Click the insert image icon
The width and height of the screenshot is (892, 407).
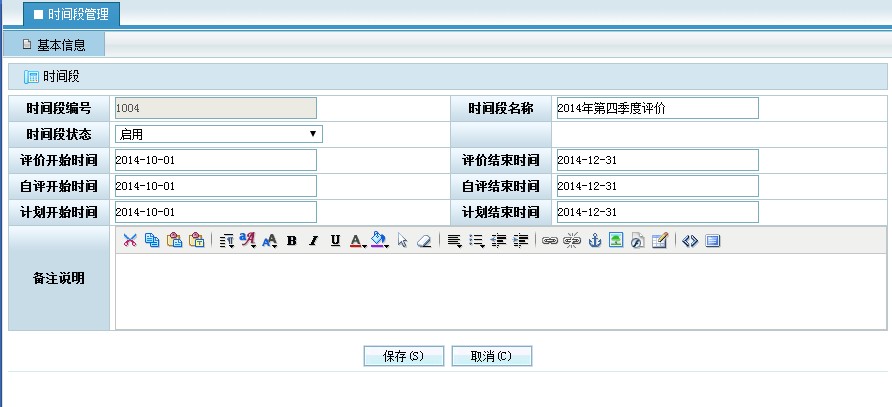click(x=616, y=241)
